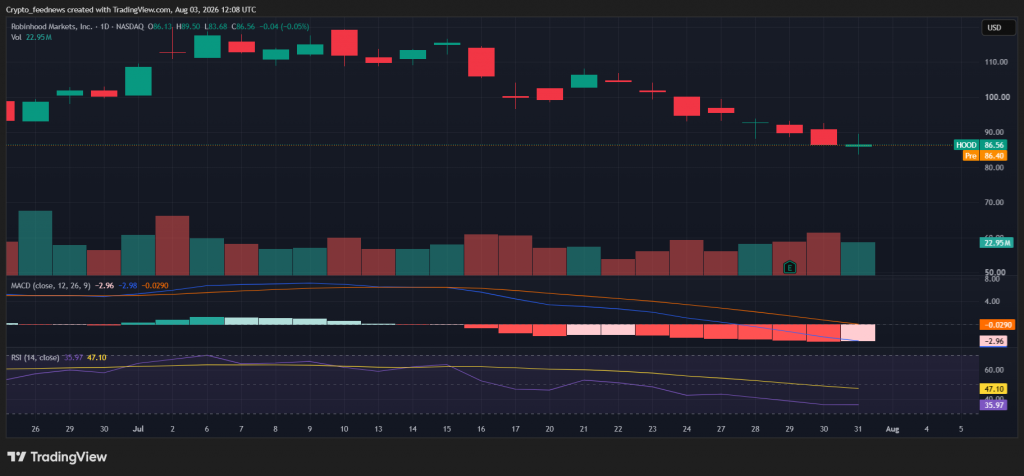This screenshot has height=476, width=1024.
Task: Click the TradingView logo
Action: [57, 457]
